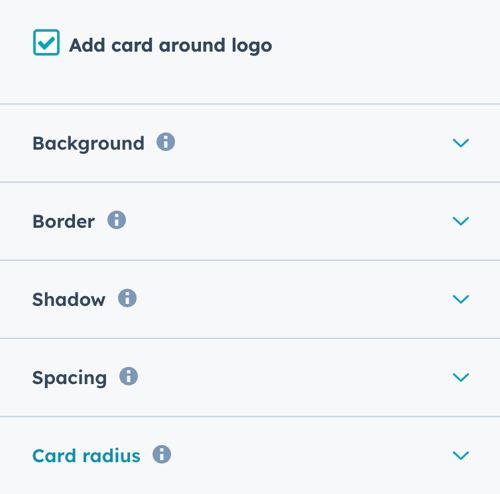Open the info icon next to Spacing
Screen dimensions: 500x494
[x=129, y=376]
